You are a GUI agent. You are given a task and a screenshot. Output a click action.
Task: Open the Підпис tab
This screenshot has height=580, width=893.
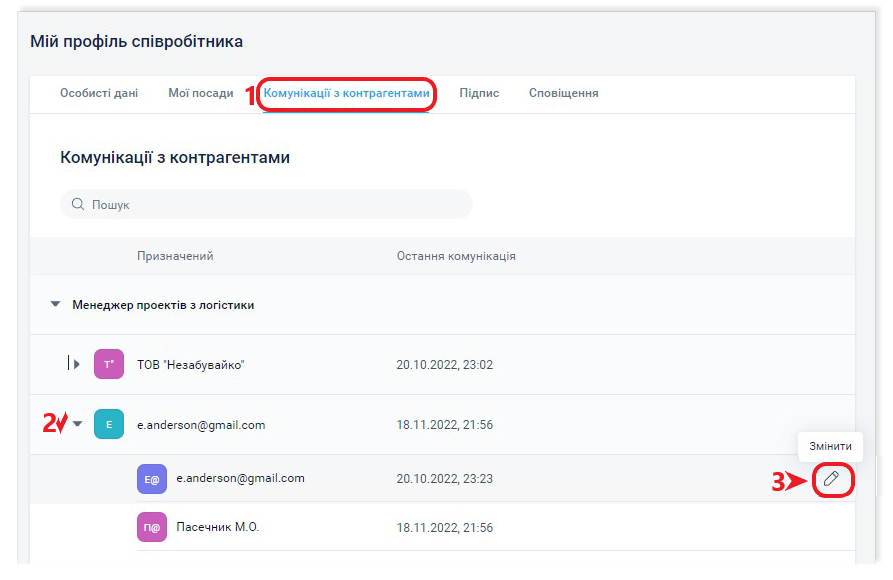[479, 93]
